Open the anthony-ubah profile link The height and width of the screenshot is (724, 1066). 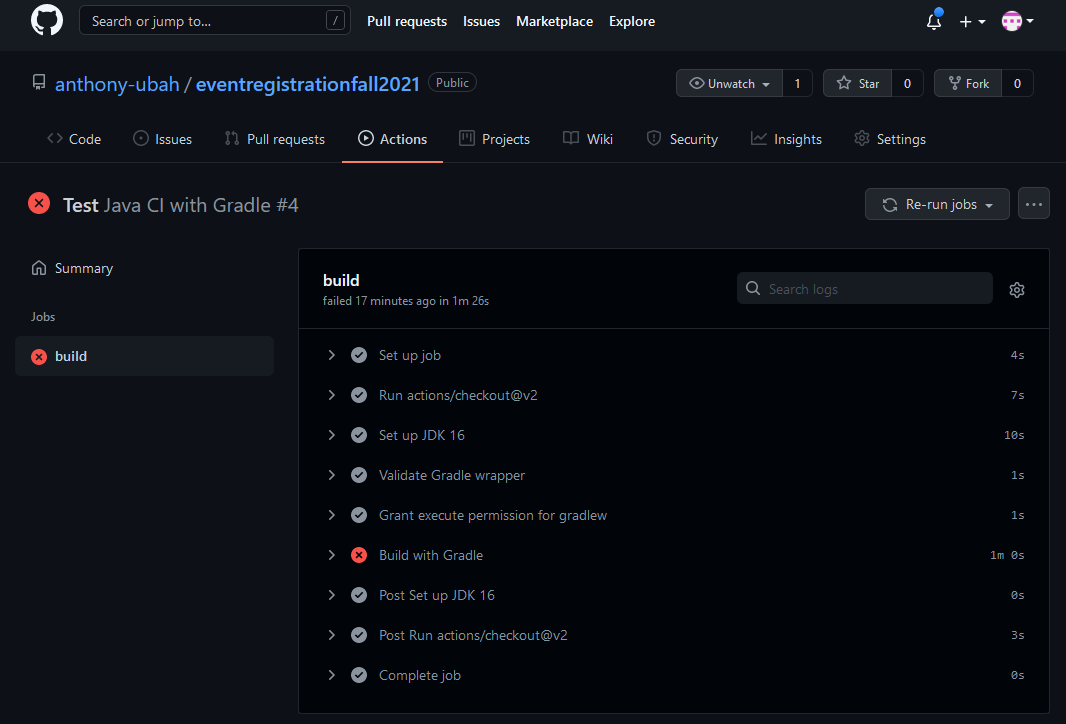[x=117, y=84]
